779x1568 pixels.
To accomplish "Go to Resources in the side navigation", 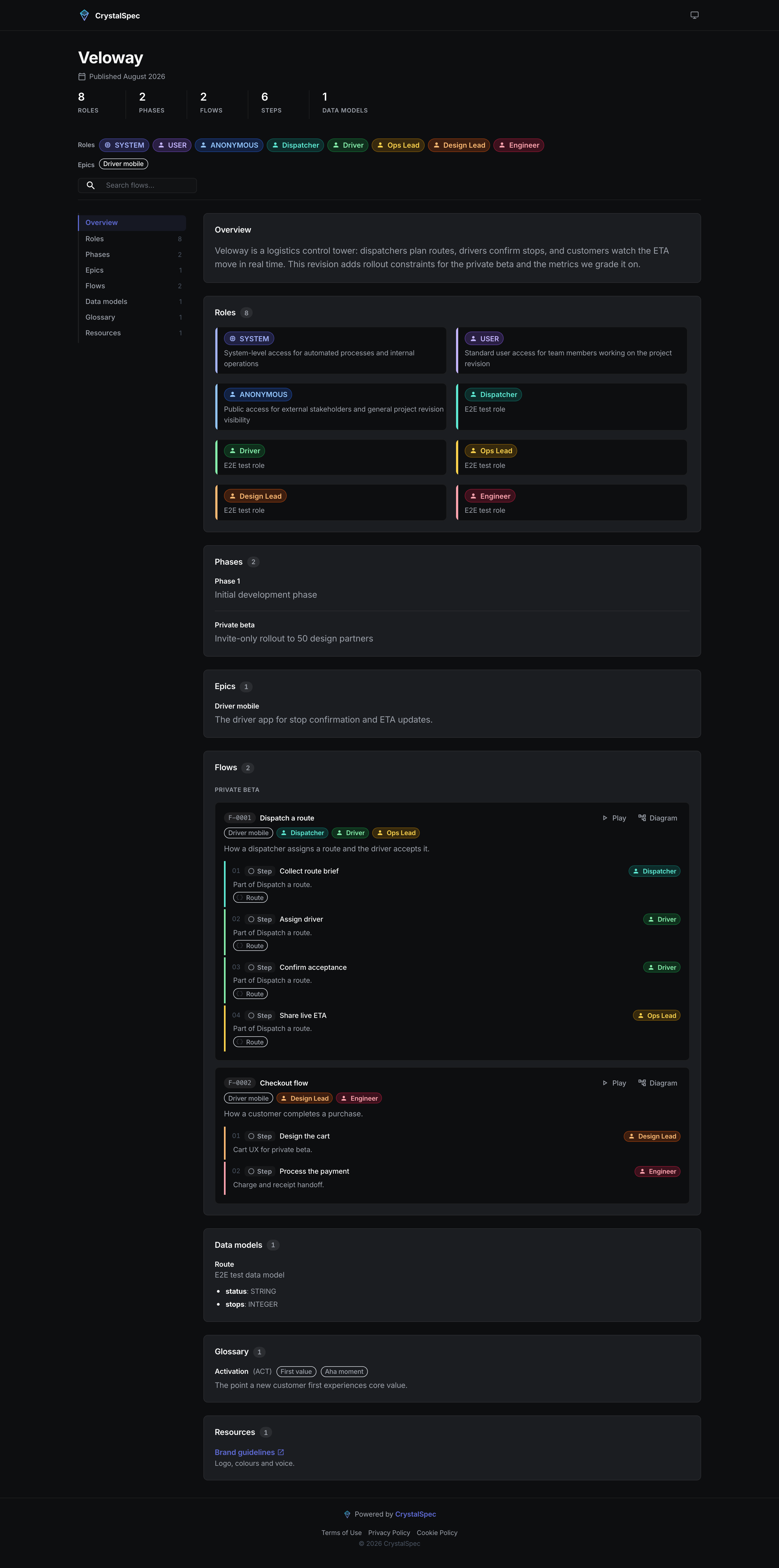I will pyautogui.click(x=132, y=333).
